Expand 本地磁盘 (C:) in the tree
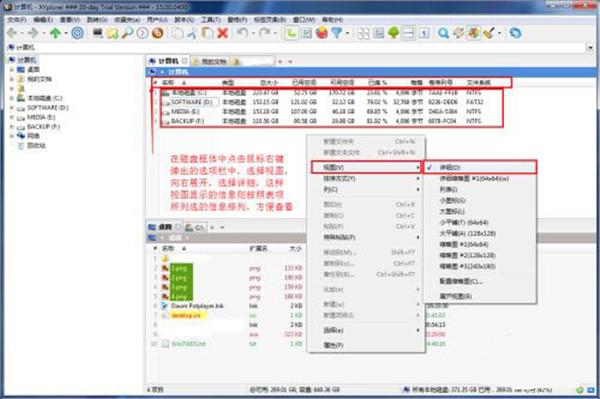Image resolution: width=600 pixels, height=399 pixels. pos(11,98)
